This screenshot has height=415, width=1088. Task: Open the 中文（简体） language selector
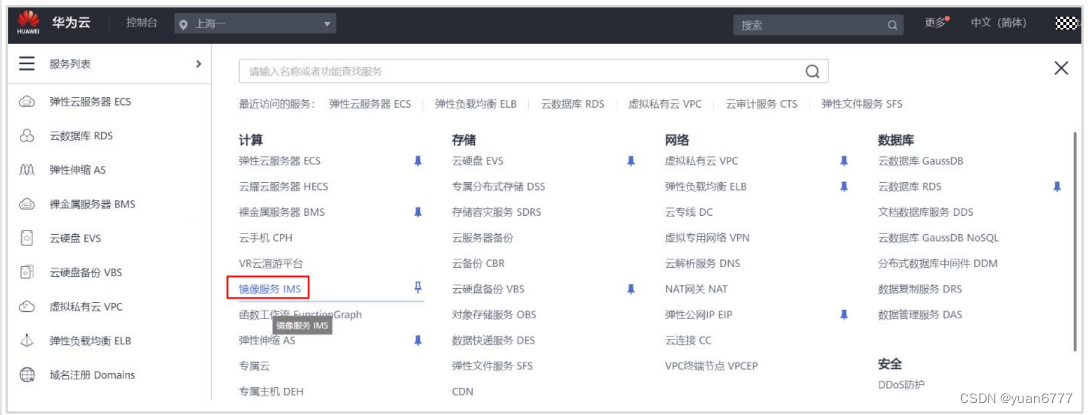point(998,23)
